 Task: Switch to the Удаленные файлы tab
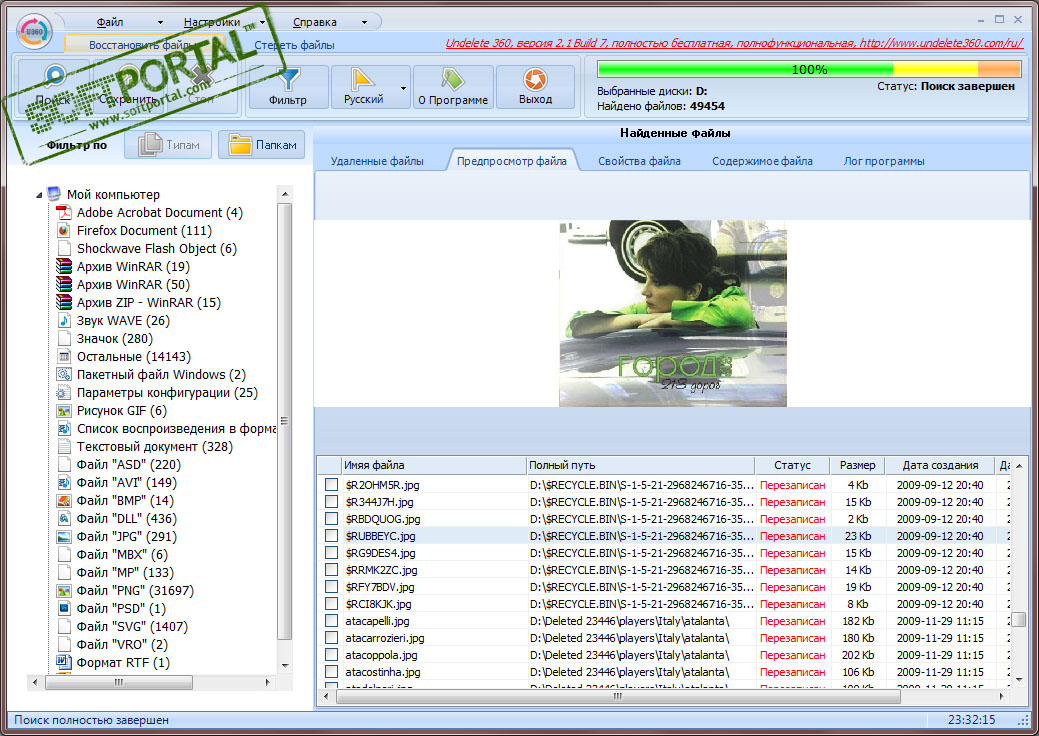[377, 161]
